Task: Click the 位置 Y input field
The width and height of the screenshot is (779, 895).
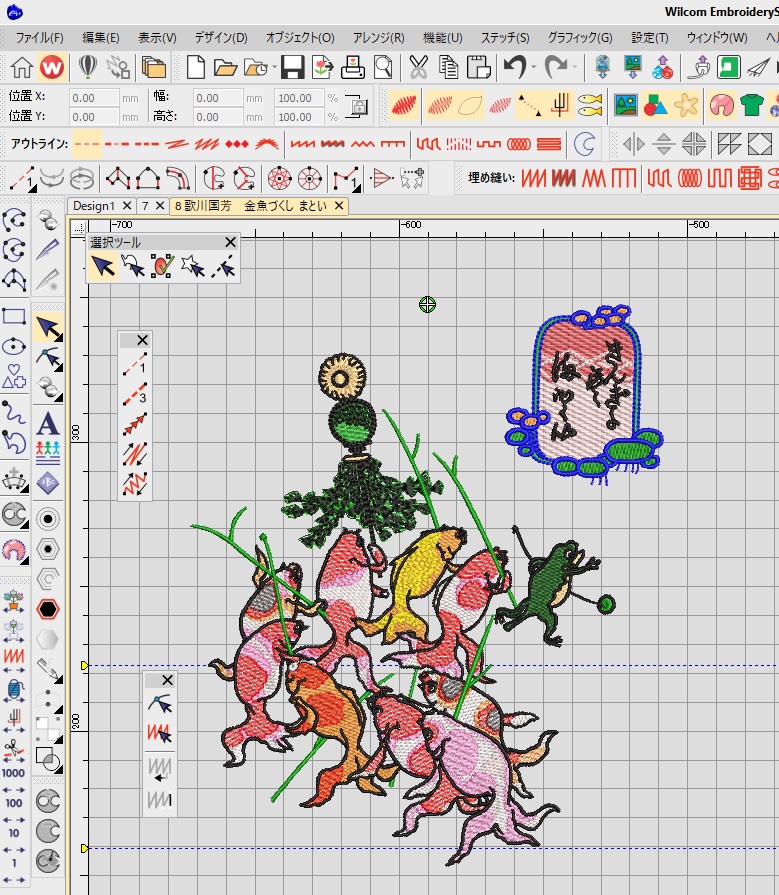Action: pos(94,116)
